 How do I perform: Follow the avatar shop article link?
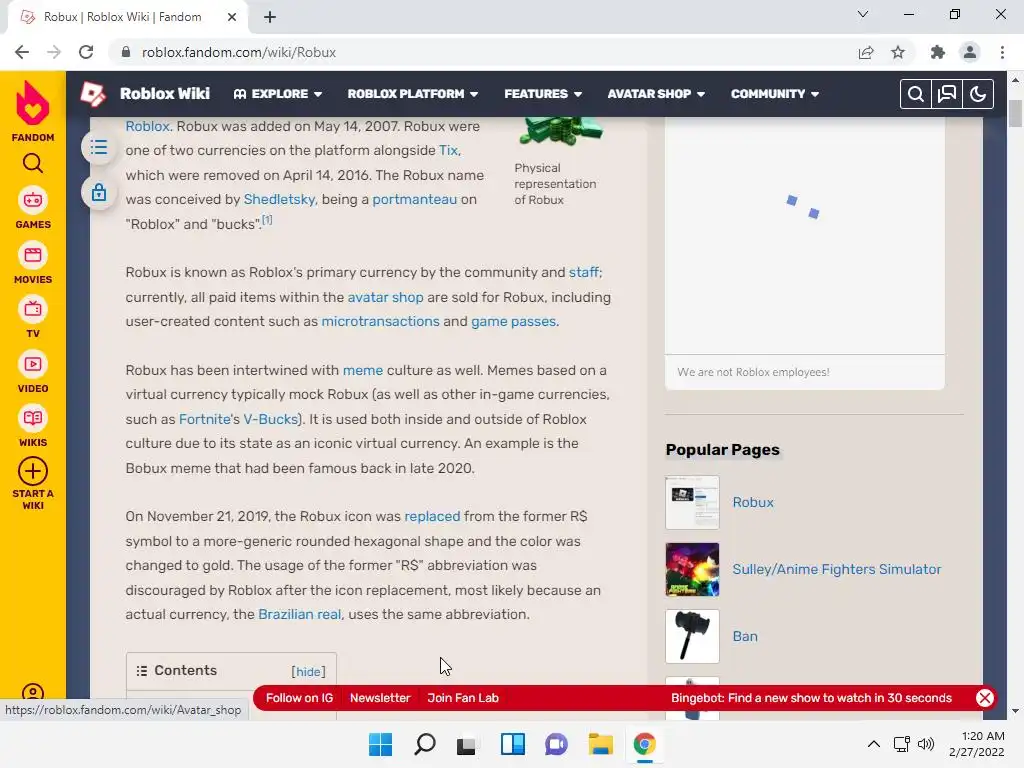[385, 297]
